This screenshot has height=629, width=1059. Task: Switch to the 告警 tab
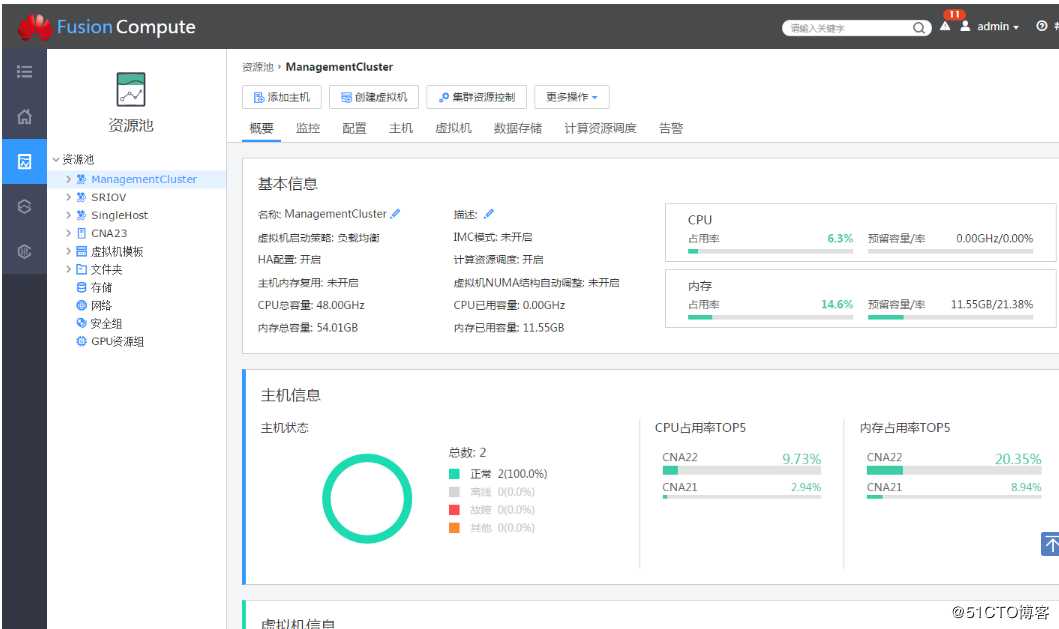[x=671, y=128]
